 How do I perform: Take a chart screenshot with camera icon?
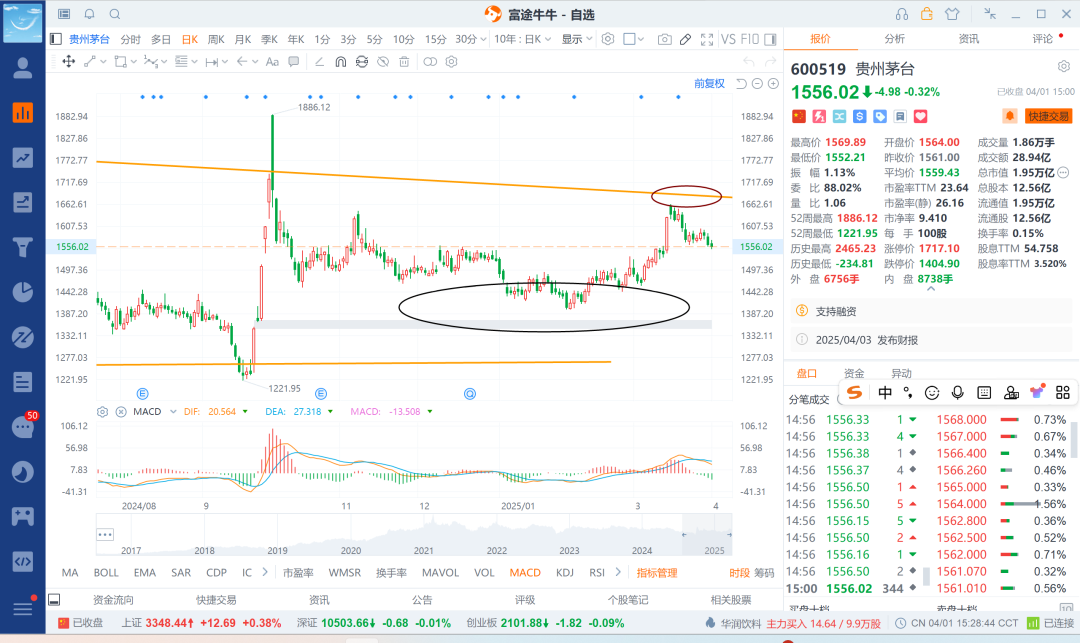tap(665, 39)
